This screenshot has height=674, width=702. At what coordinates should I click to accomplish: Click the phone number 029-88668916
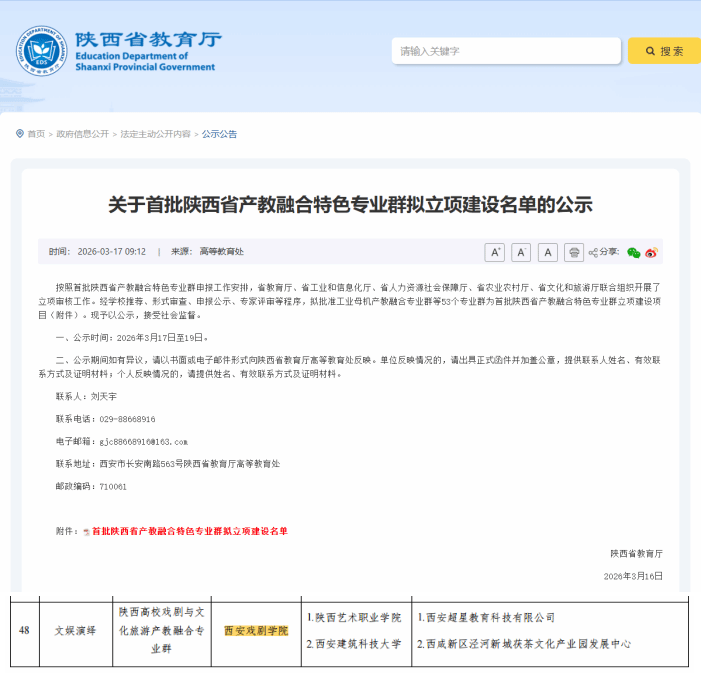127,419
